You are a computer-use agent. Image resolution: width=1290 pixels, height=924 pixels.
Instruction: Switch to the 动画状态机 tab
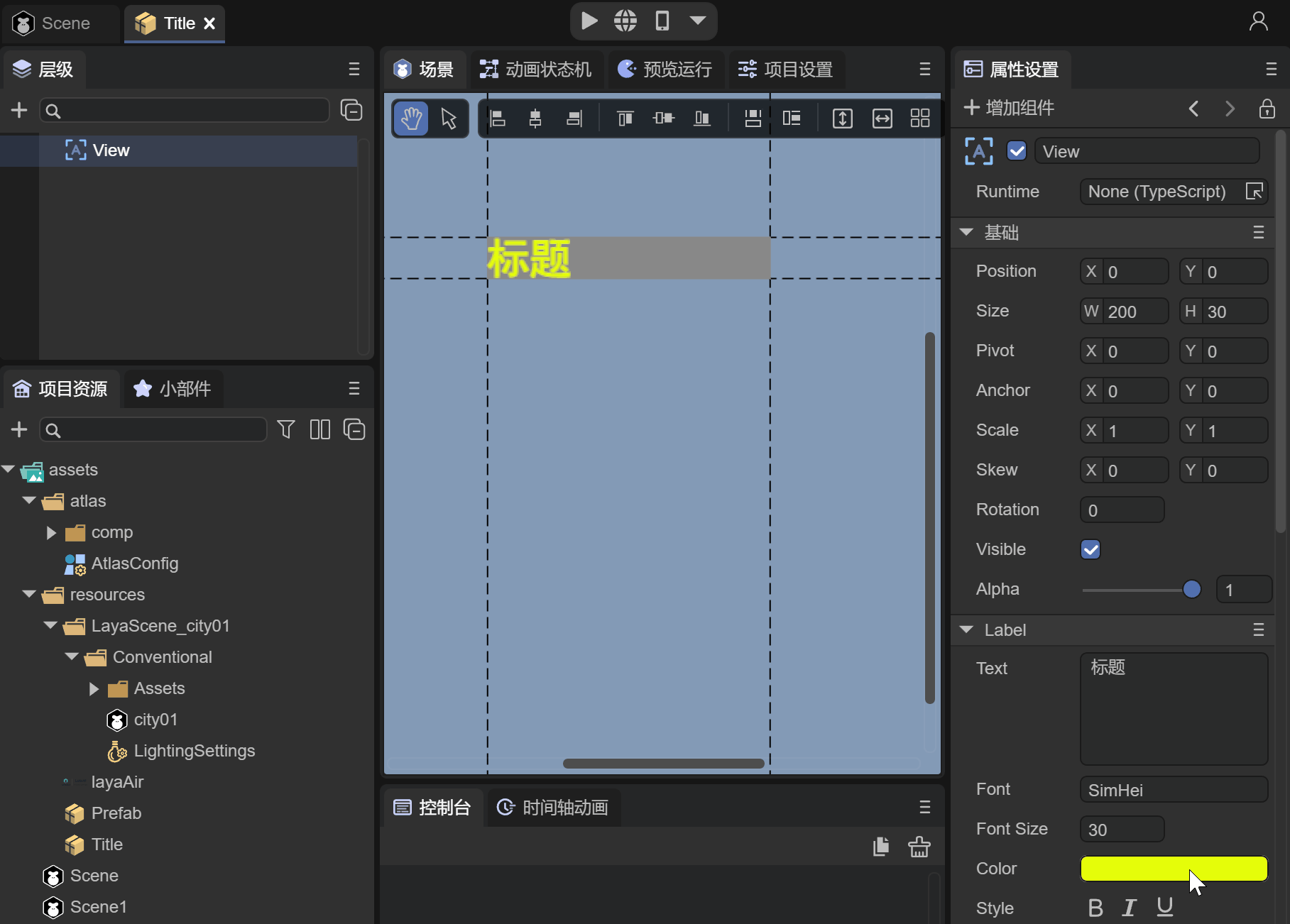tap(536, 70)
